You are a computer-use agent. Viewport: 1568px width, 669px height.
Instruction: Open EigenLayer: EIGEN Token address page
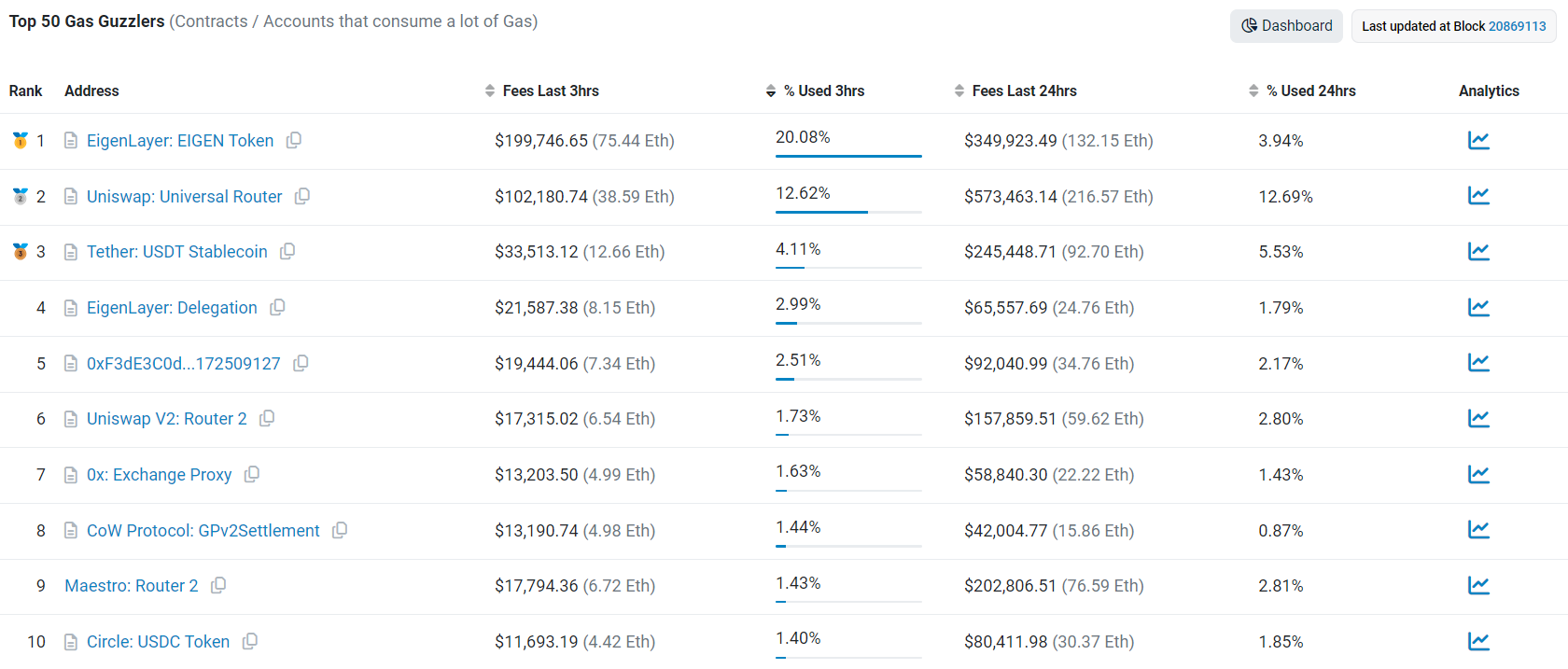tap(180, 141)
